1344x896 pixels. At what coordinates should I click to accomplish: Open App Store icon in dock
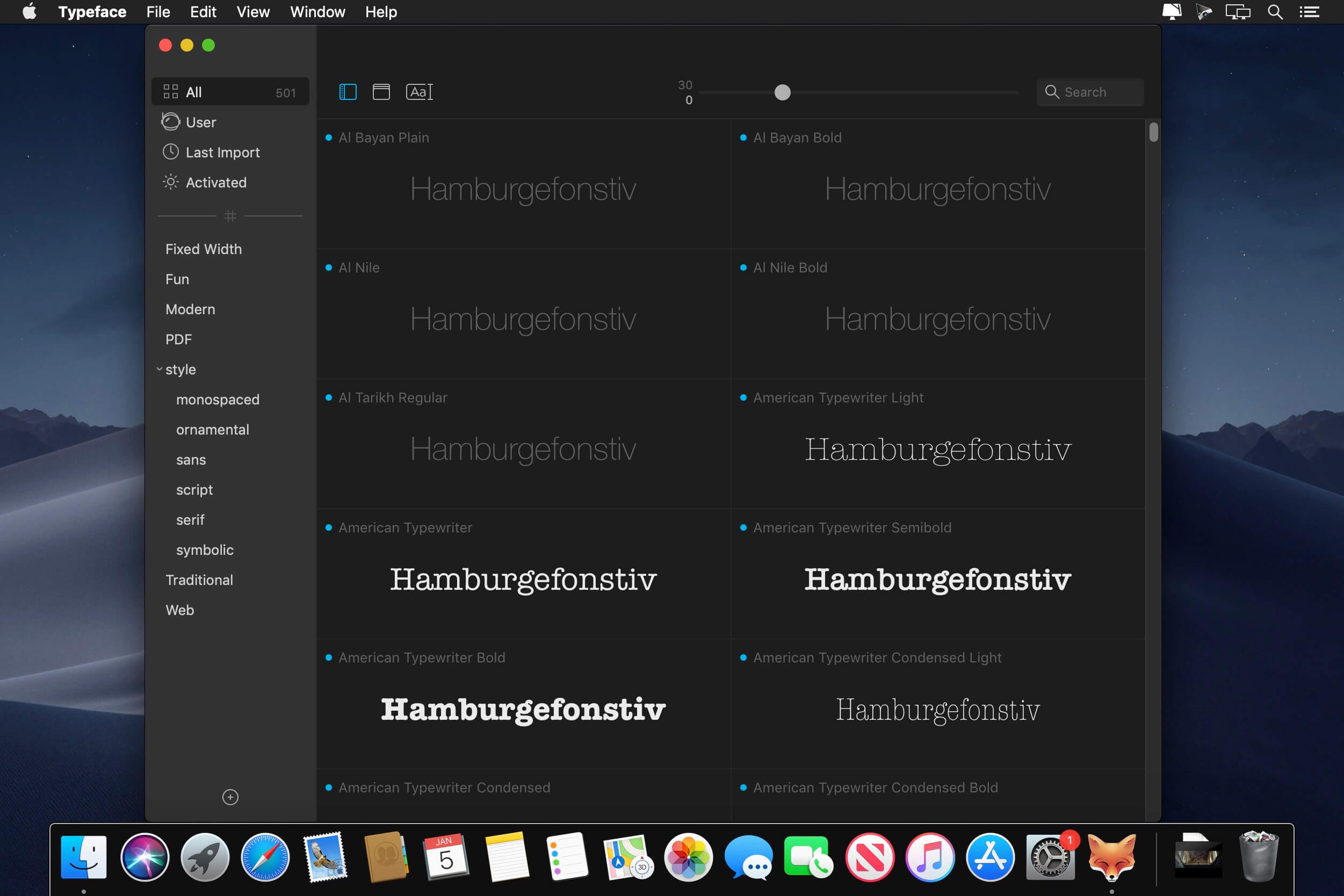tap(991, 857)
